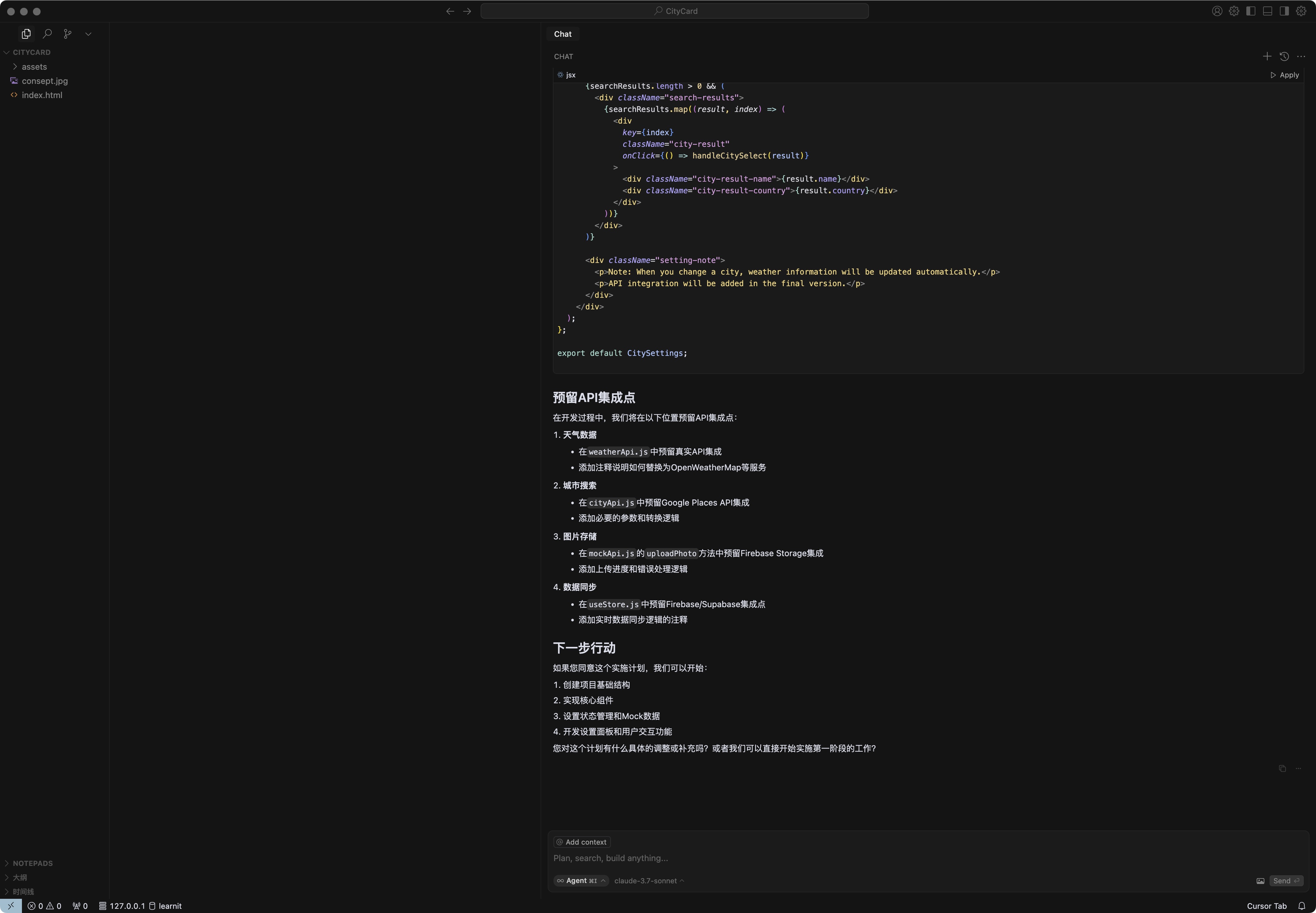Click the notifications bell in the status bar
This screenshot has height=913, width=1316.
tap(1302, 906)
